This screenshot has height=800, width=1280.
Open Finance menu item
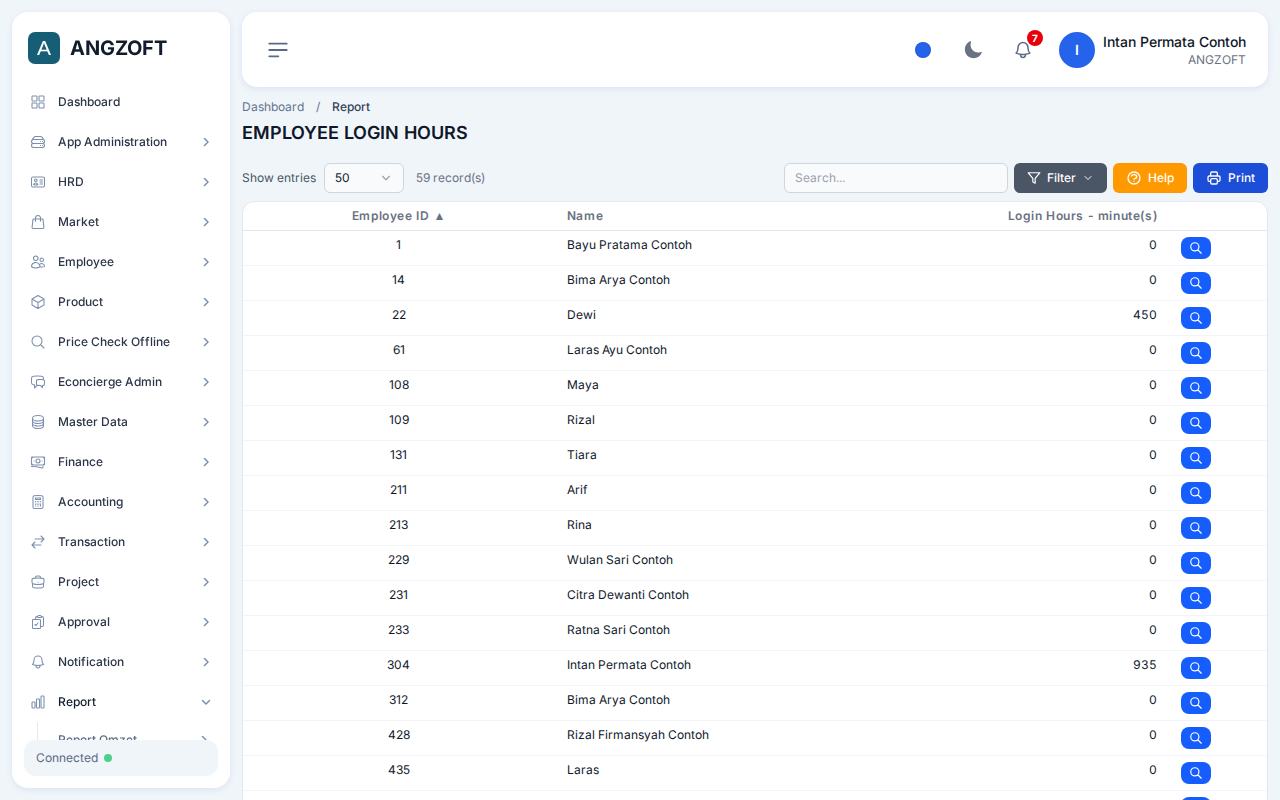[121, 462]
